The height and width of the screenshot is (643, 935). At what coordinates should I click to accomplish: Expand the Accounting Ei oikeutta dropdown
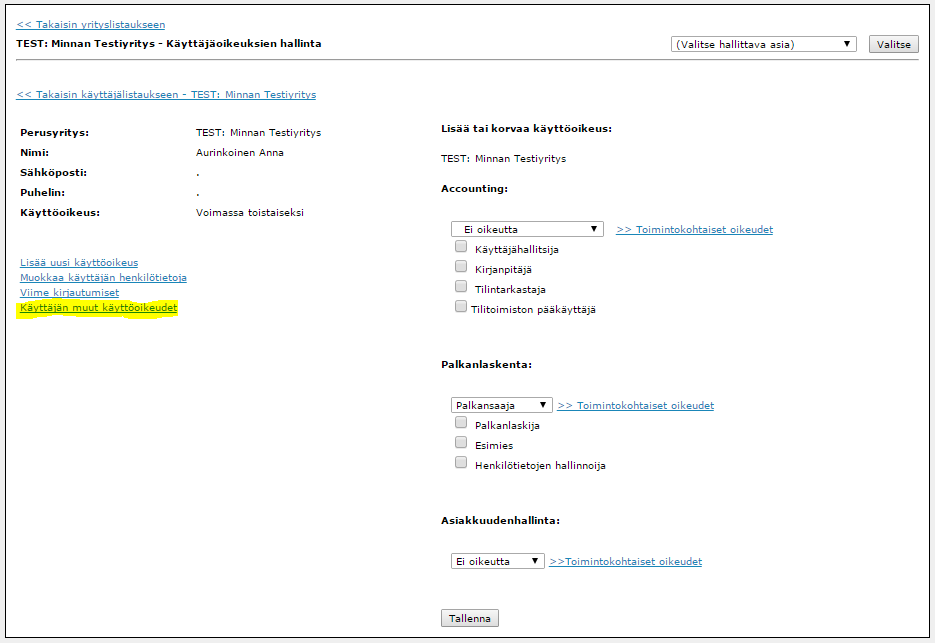tap(527, 229)
